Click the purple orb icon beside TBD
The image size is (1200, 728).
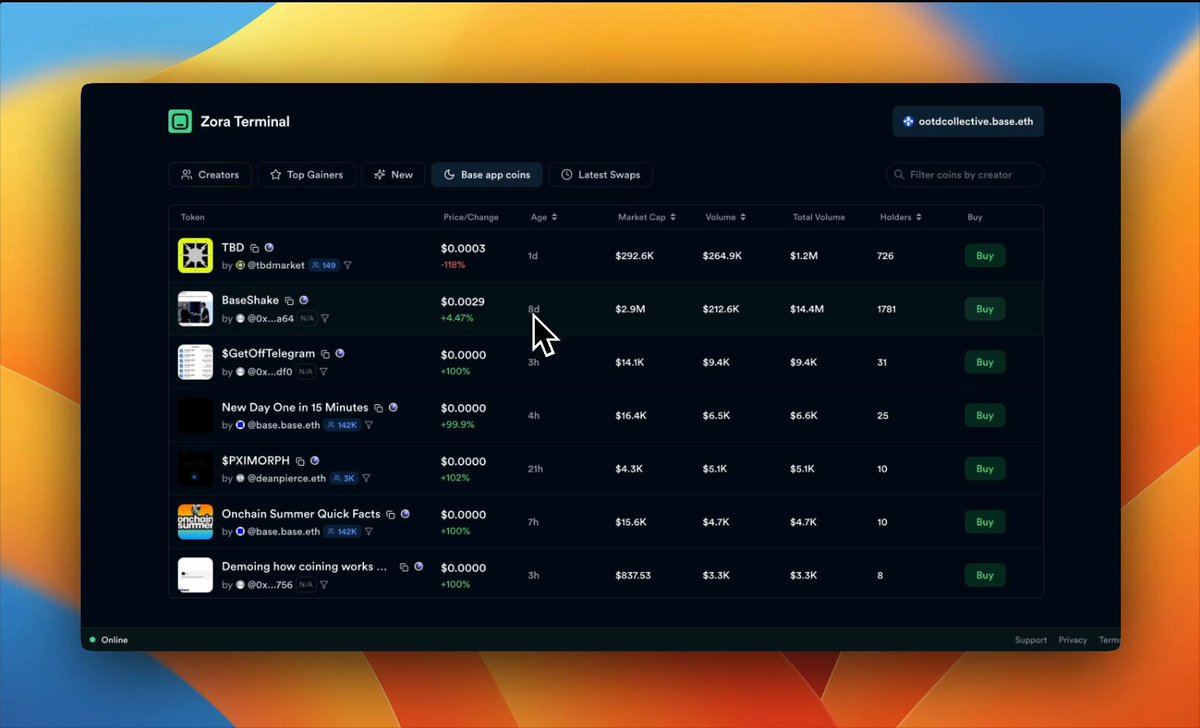pos(269,247)
